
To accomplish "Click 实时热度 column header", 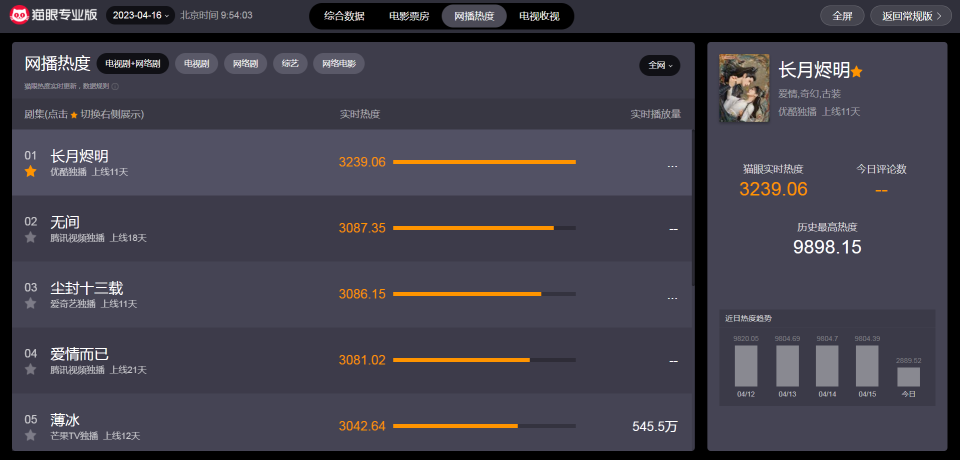I will [360, 115].
